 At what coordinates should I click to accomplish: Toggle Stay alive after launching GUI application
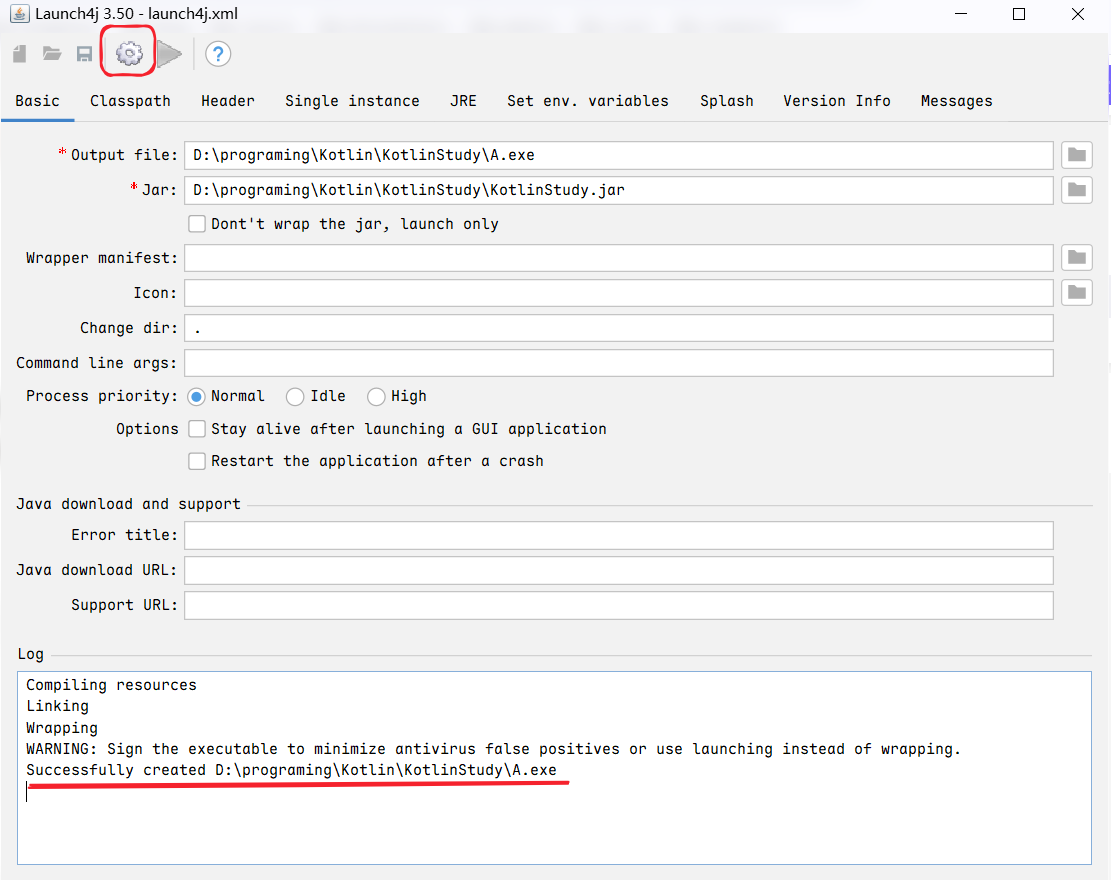click(197, 429)
